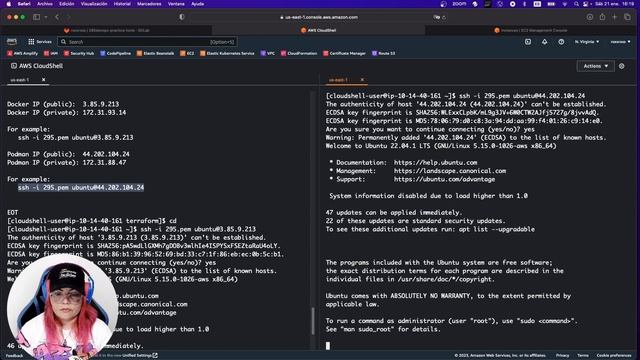Open AWS Amplify favorite shortcut
The width and height of the screenshot is (640, 360).
click(22, 53)
